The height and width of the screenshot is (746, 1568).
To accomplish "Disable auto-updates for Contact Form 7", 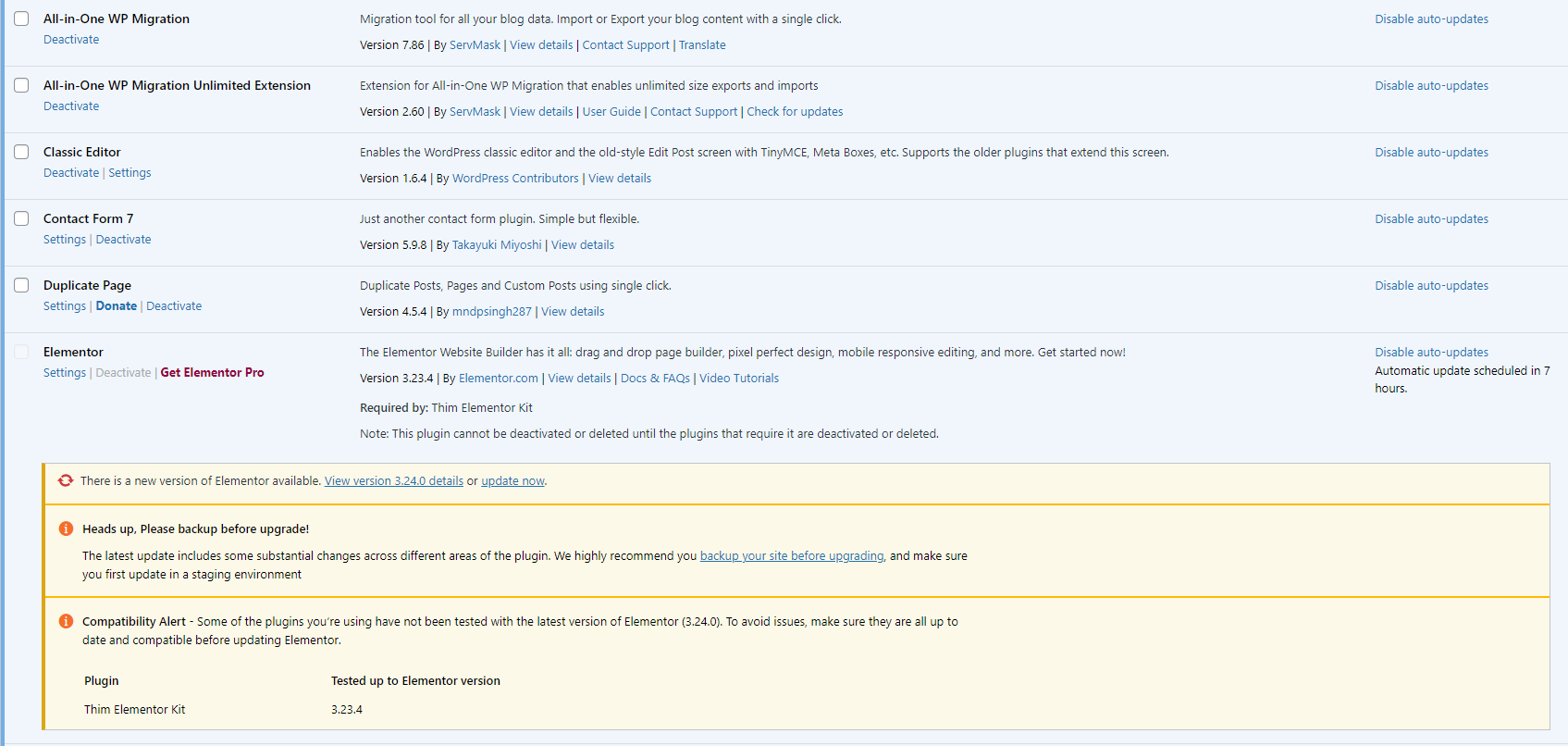I will point(1431,219).
